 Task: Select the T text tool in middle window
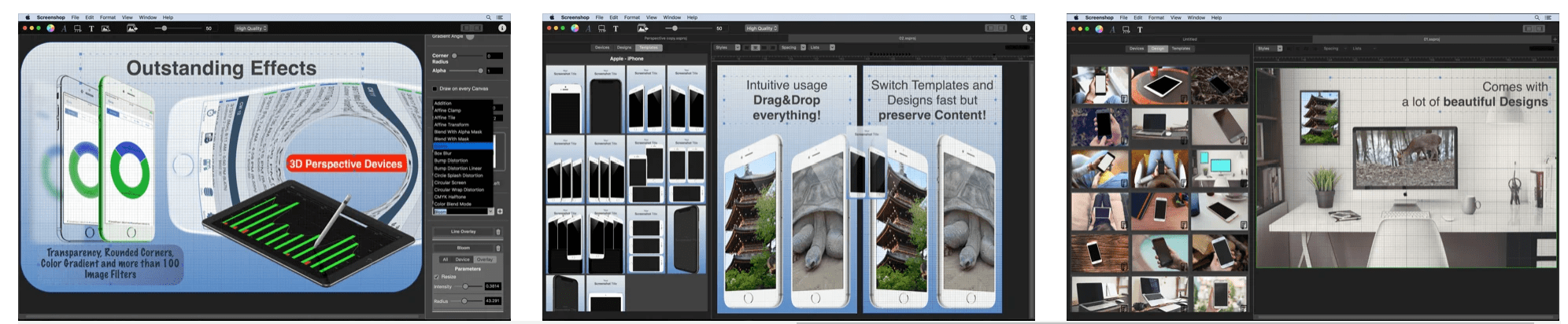(616, 28)
